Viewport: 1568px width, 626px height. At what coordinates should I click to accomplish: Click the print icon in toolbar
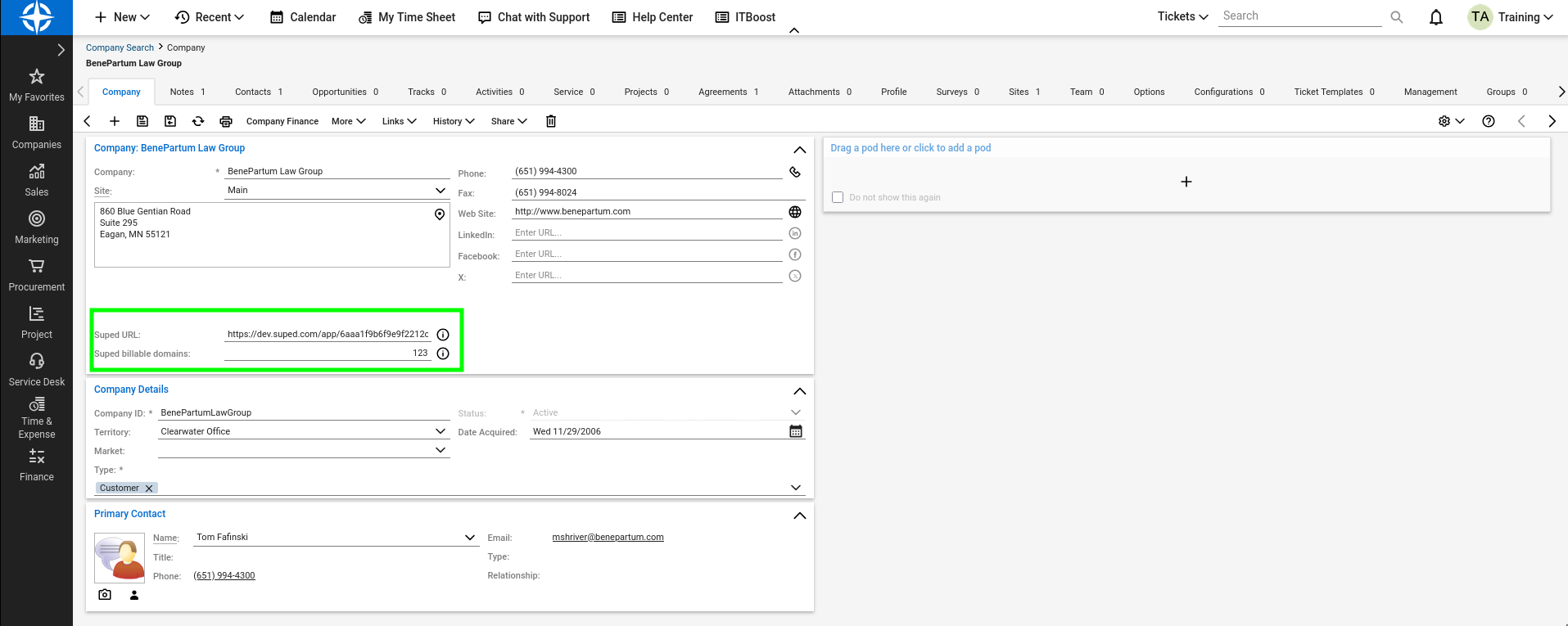[x=226, y=121]
